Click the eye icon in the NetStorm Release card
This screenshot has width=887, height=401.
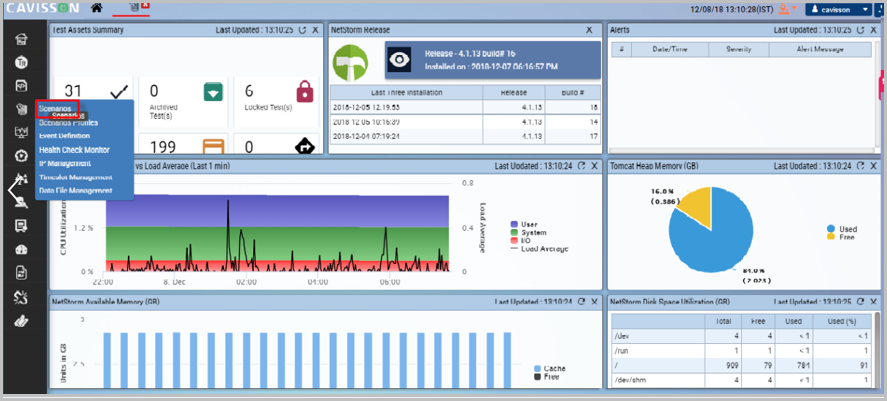pos(399,60)
